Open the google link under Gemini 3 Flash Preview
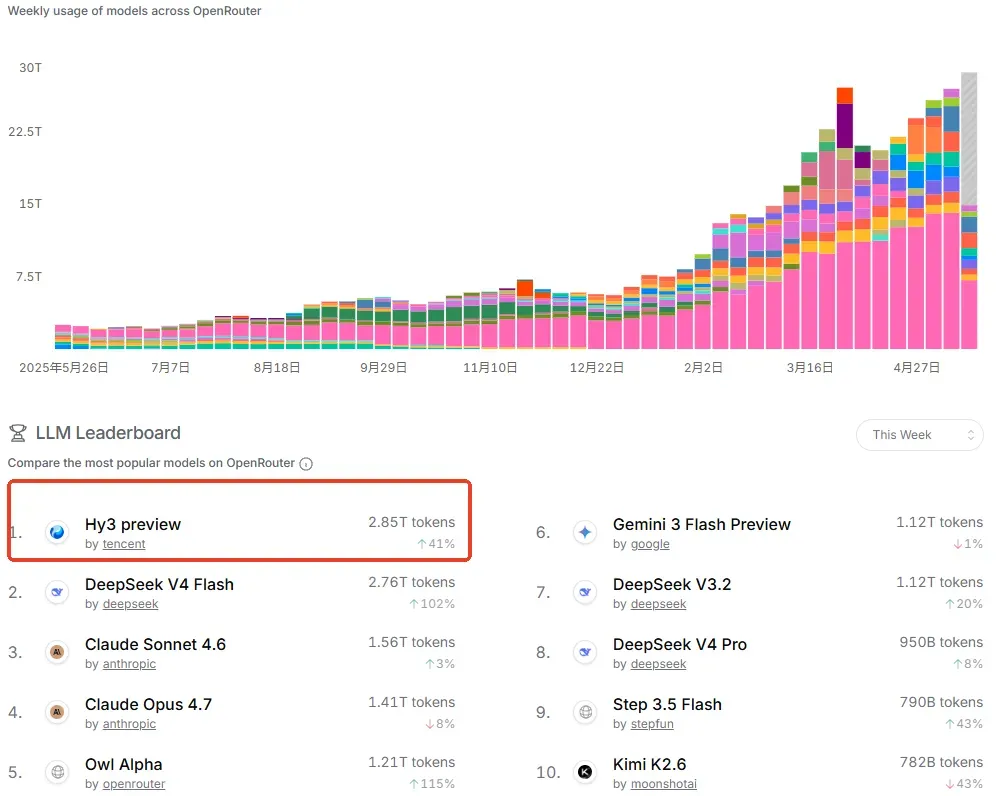 pyautogui.click(x=650, y=544)
